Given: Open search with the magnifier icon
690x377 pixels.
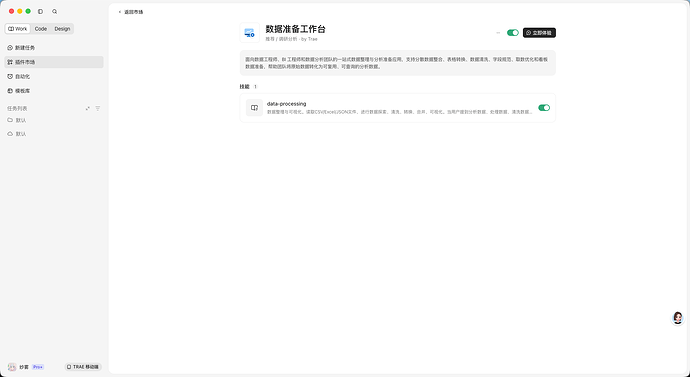Looking at the screenshot, I should tap(55, 11).
